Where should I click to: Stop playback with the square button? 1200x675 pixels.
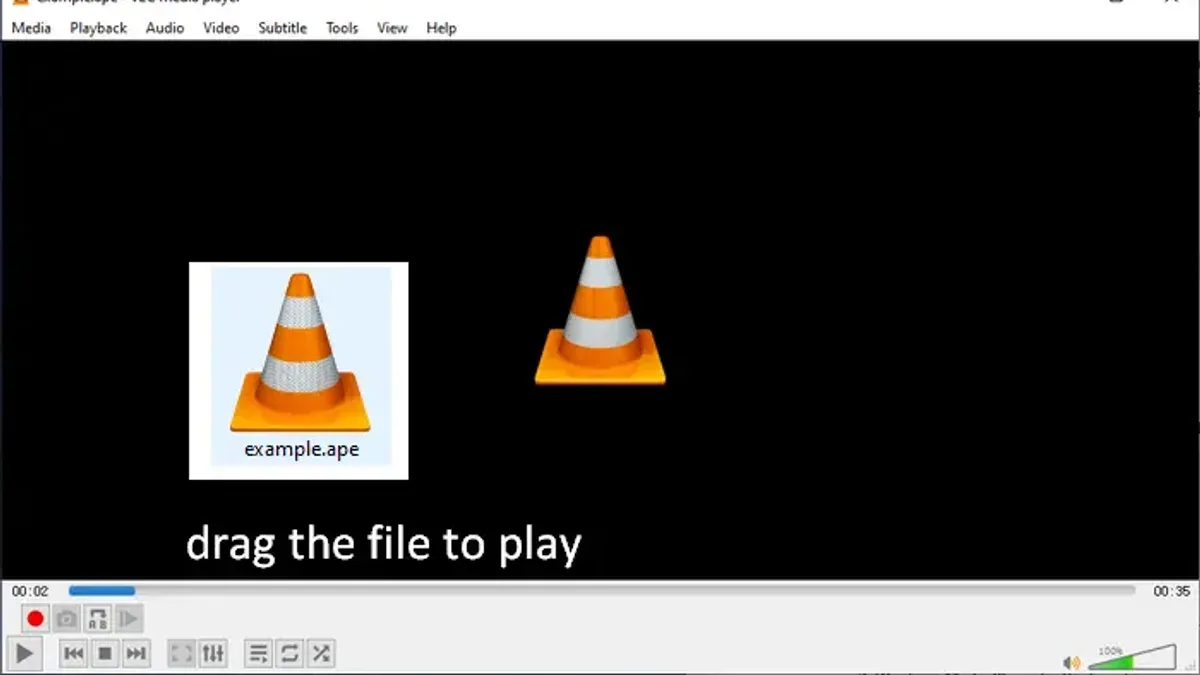[x=104, y=654]
